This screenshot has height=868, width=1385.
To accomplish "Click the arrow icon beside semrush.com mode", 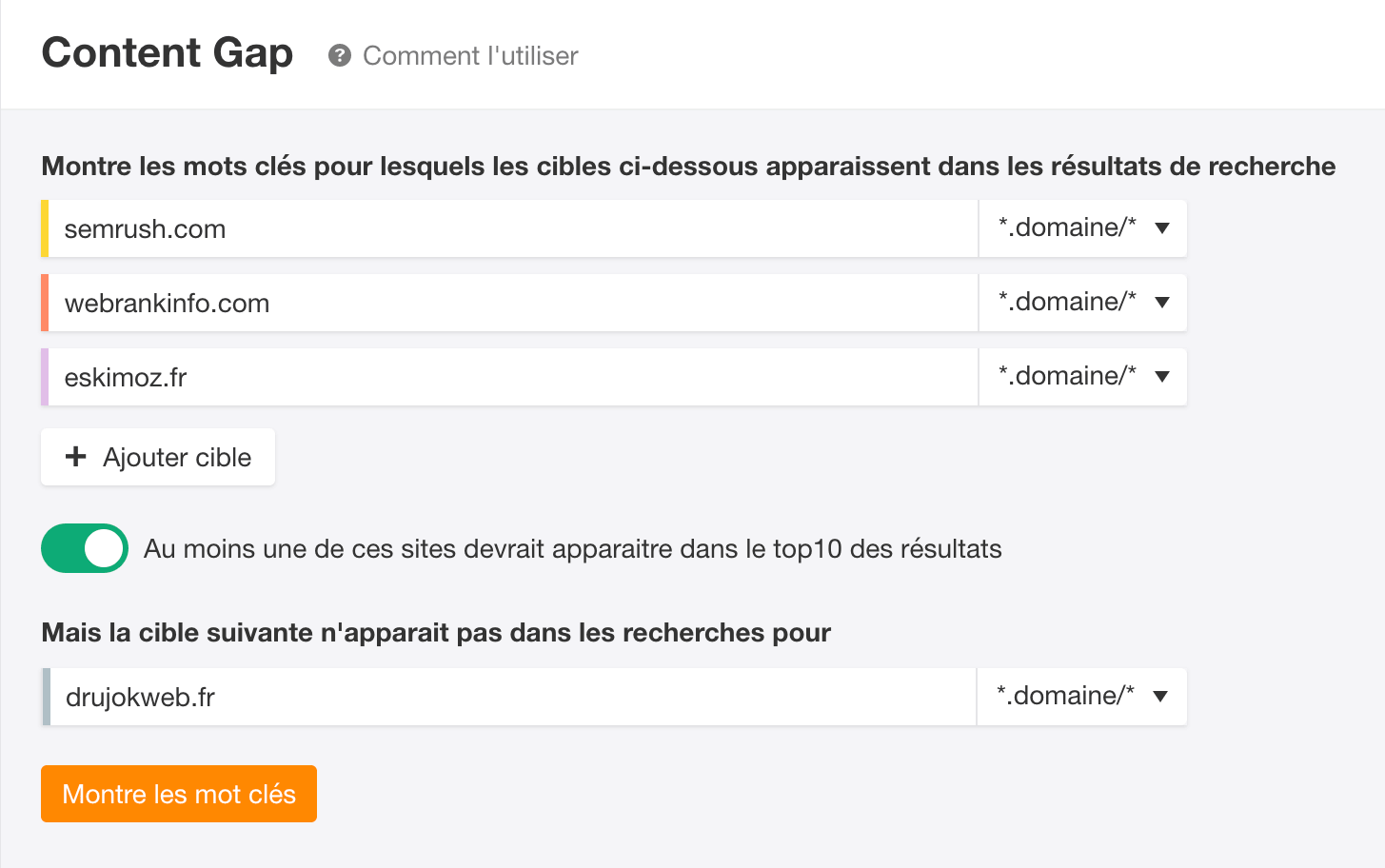I will coord(1162,228).
